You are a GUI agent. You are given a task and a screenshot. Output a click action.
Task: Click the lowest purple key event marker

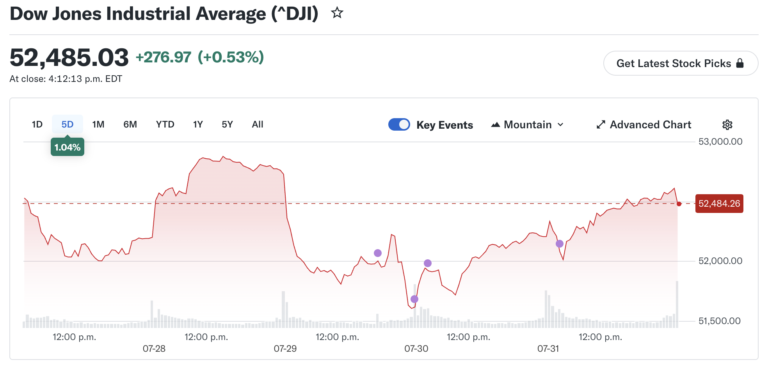(x=414, y=299)
